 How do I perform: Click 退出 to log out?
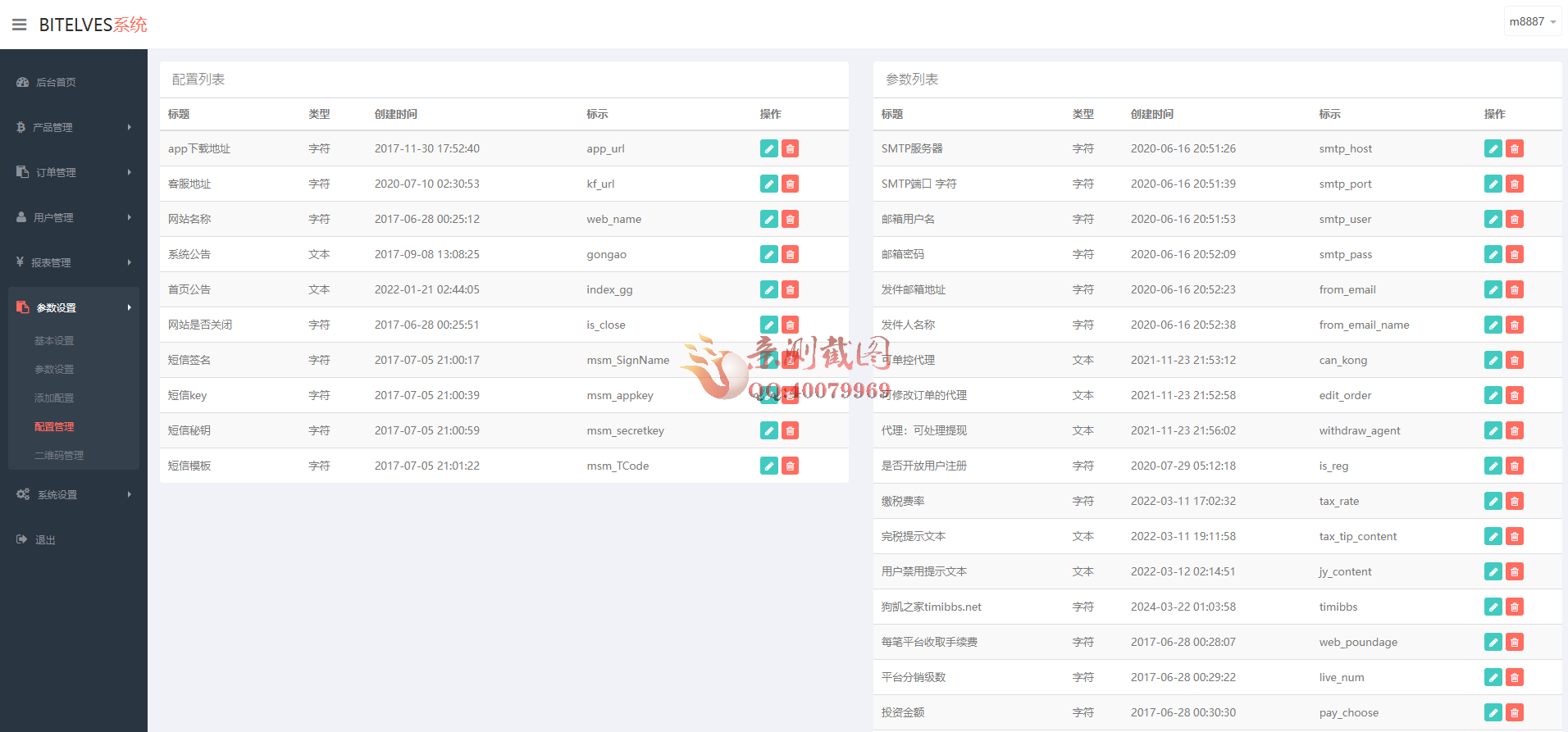[45, 539]
